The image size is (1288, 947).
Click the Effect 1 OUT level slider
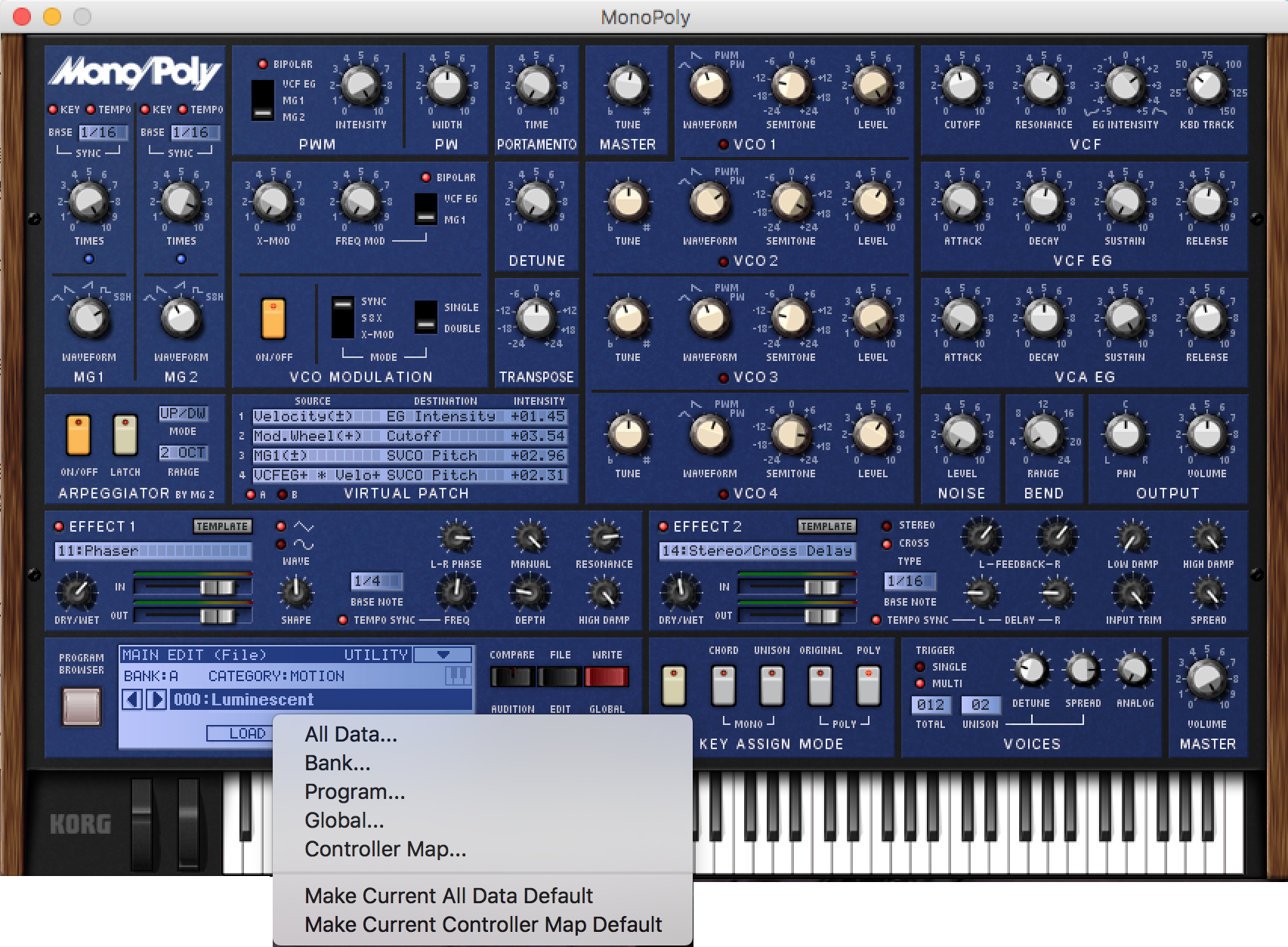[218, 615]
